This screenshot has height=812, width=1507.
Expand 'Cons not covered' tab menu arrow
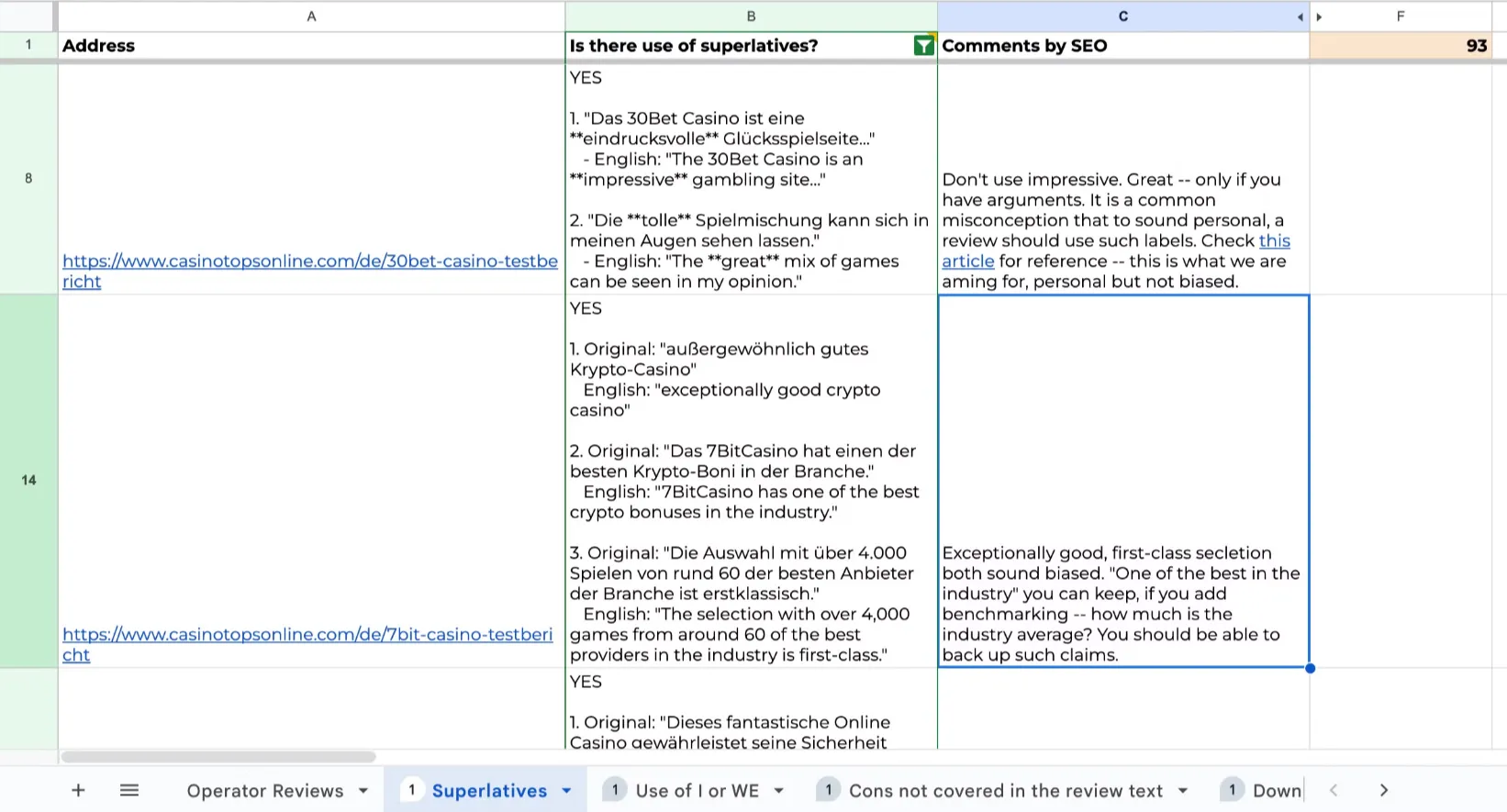[x=1183, y=791]
